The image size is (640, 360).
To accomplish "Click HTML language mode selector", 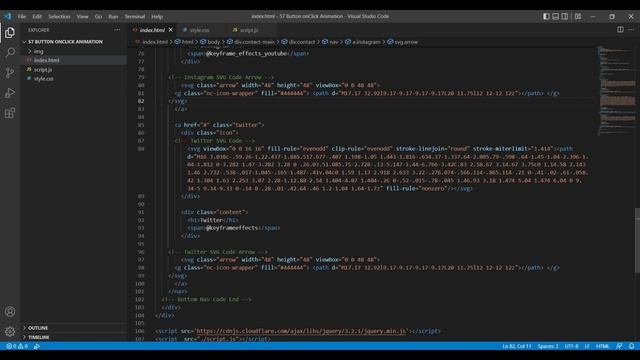I will coord(602,346).
